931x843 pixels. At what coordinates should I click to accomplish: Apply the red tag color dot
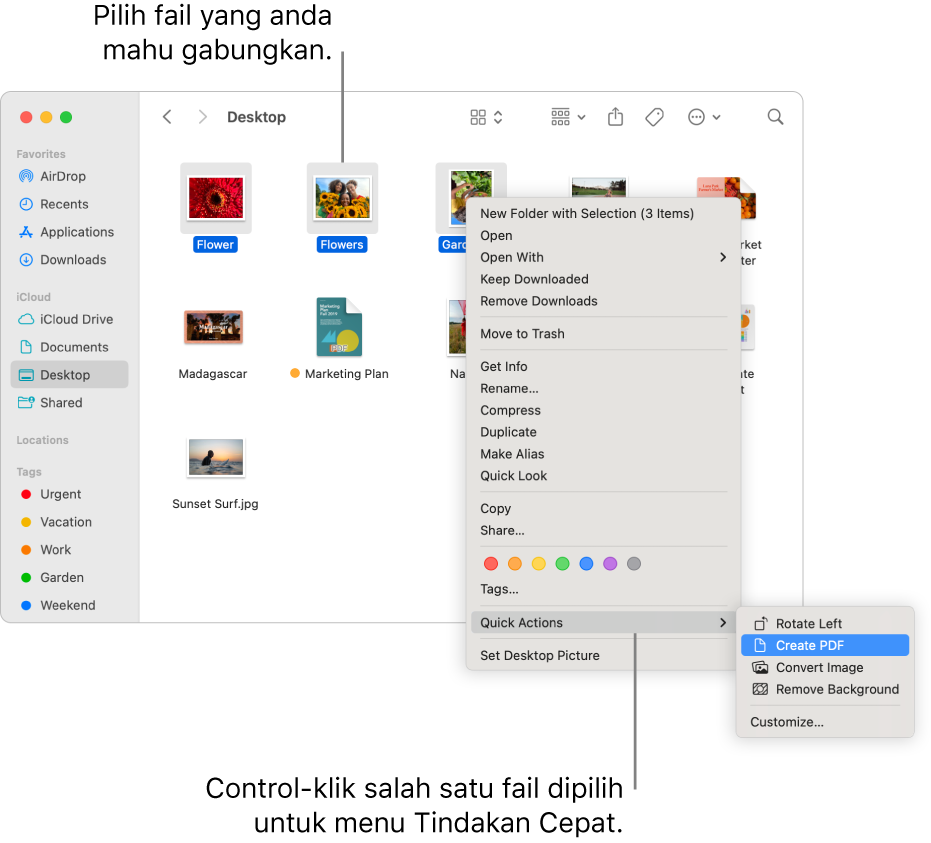pyautogui.click(x=491, y=563)
